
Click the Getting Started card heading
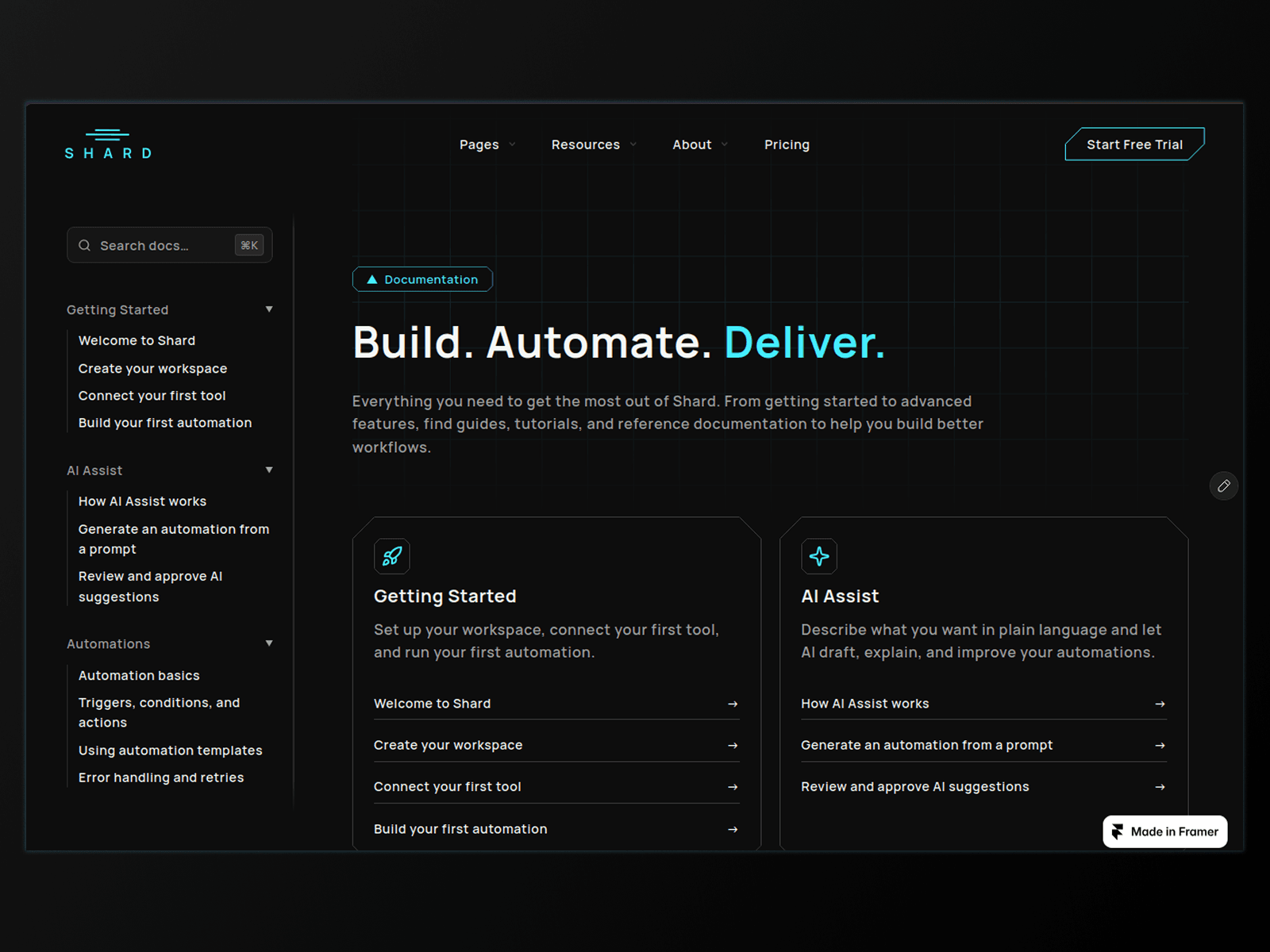(x=444, y=596)
